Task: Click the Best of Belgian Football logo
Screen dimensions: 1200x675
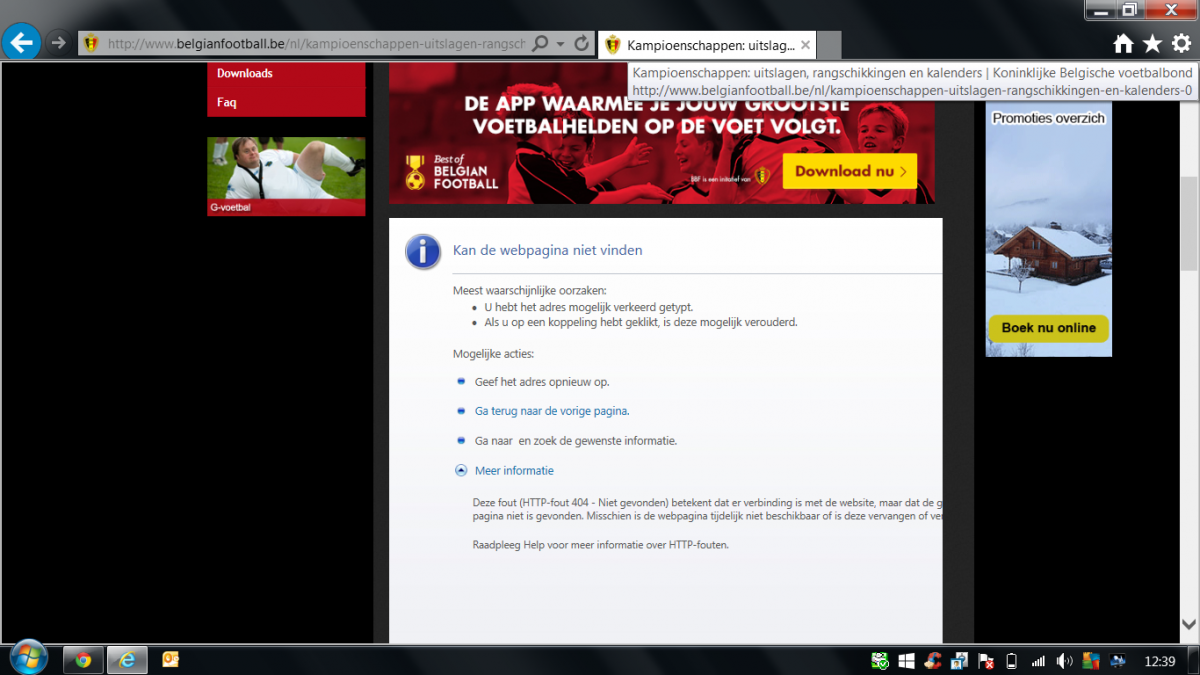Action: pos(452,172)
